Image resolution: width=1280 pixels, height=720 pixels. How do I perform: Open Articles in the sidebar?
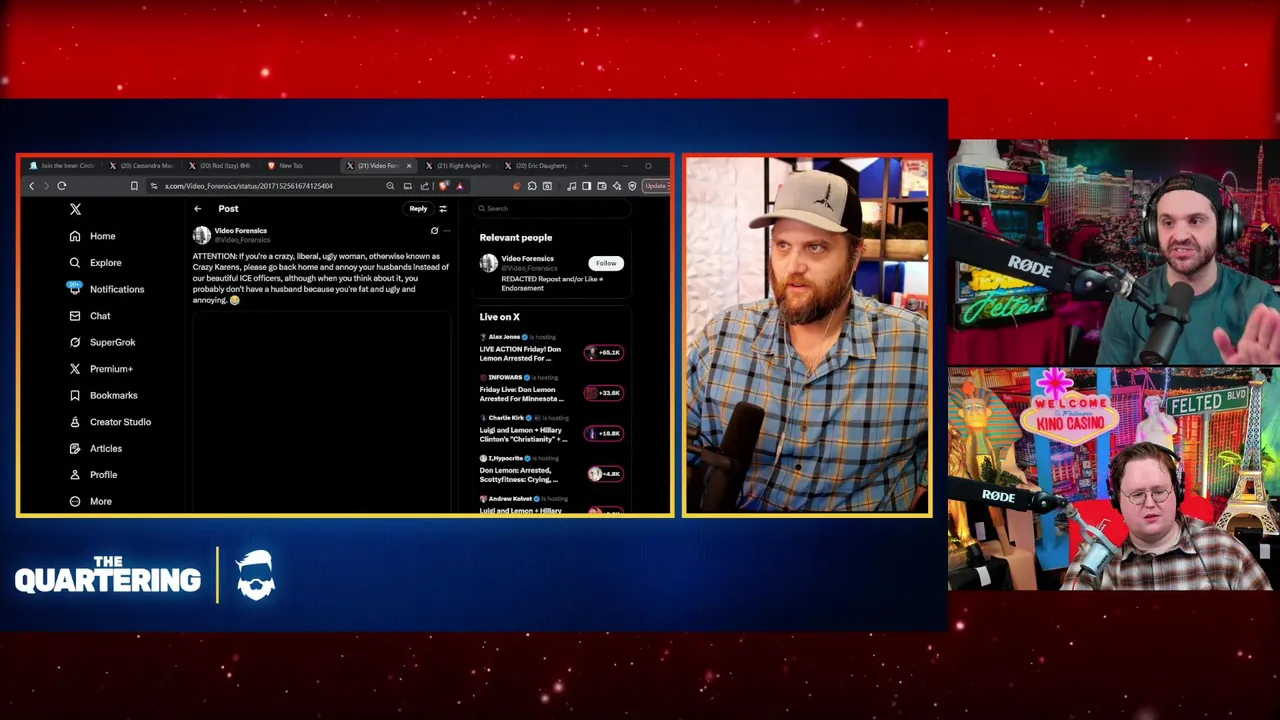pos(96,449)
